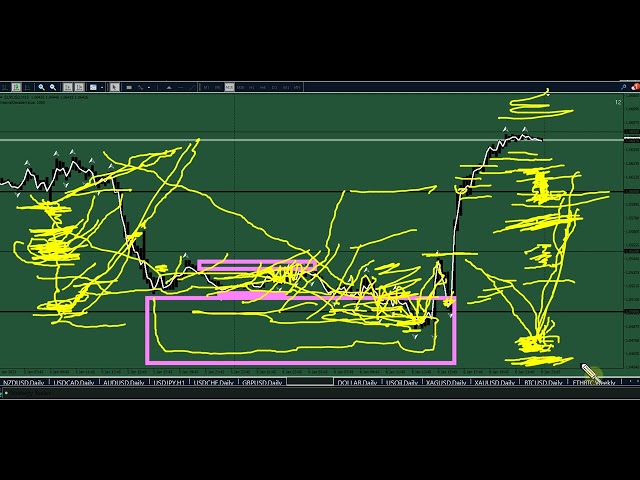Open the XAUUSD,Daily chart tab
Image resolution: width=640 pixels, height=480 pixels.
(495, 383)
